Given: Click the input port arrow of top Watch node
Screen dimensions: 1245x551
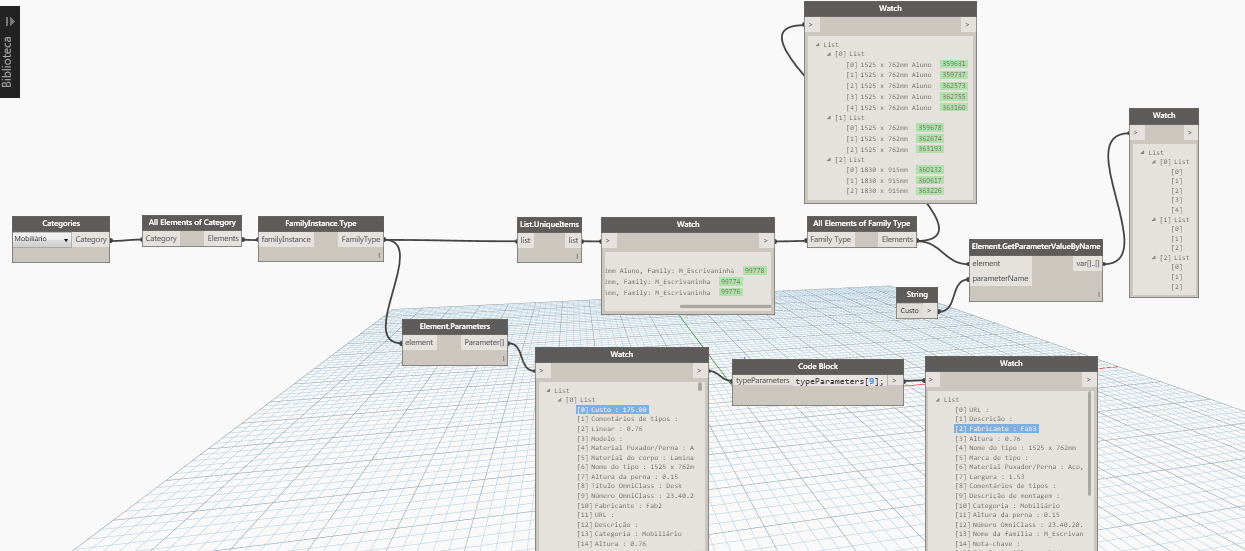Looking at the screenshot, I should [x=811, y=24].
